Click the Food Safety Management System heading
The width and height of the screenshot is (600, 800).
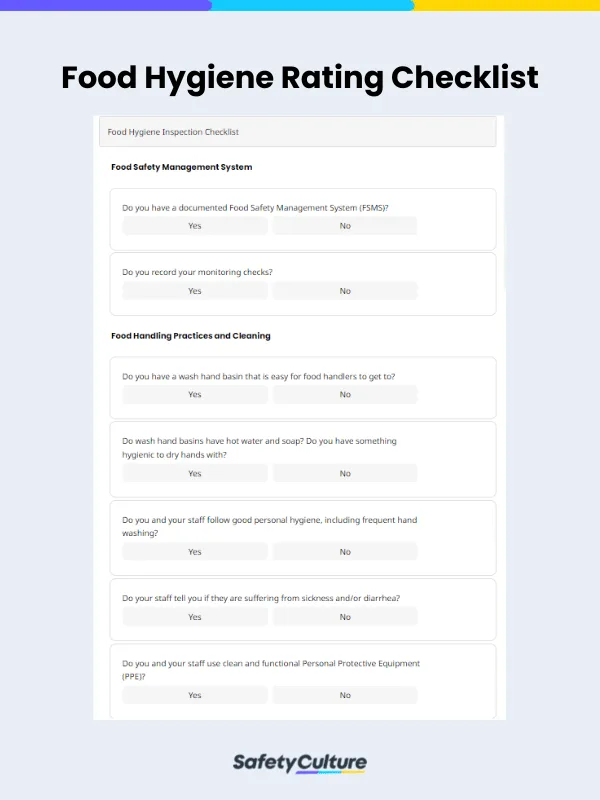point(181,167)
